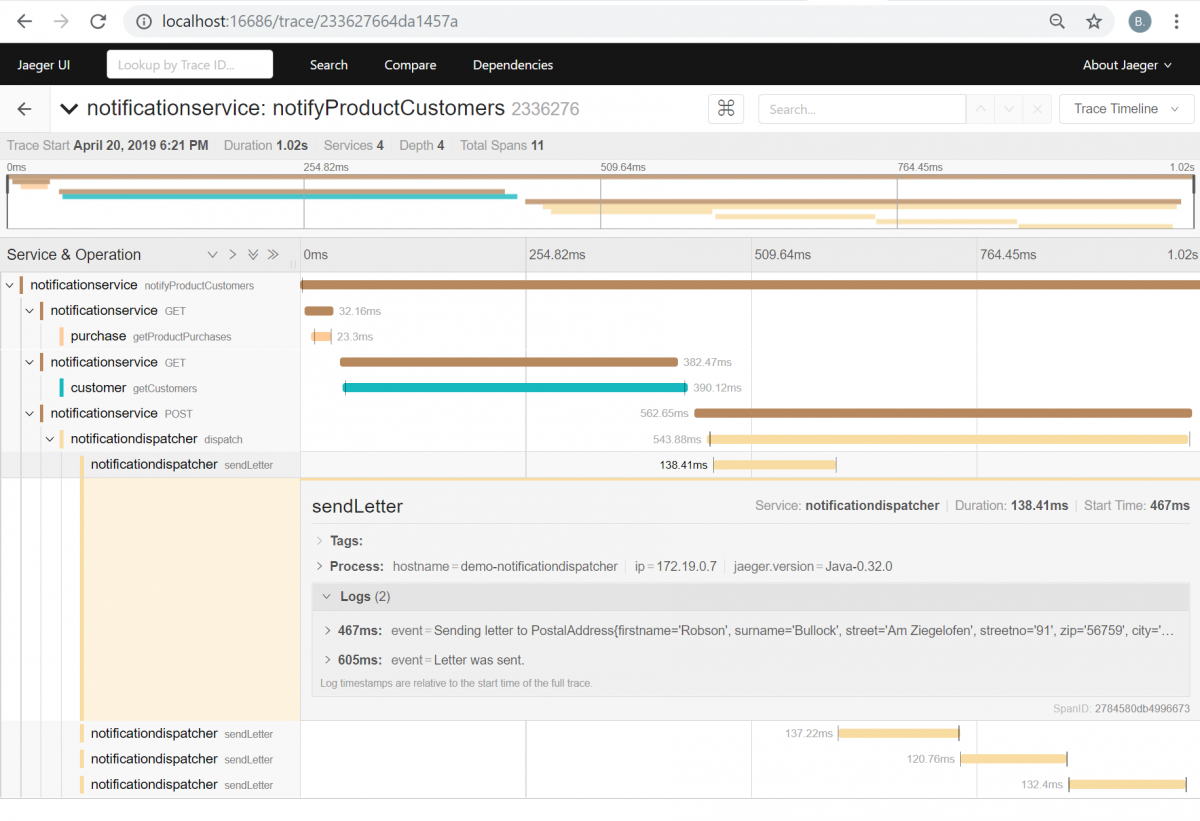Viewport: 1200px width, 821px height.
Task: Click the Lookup by Trace ID field
Action: coord(189,63)
